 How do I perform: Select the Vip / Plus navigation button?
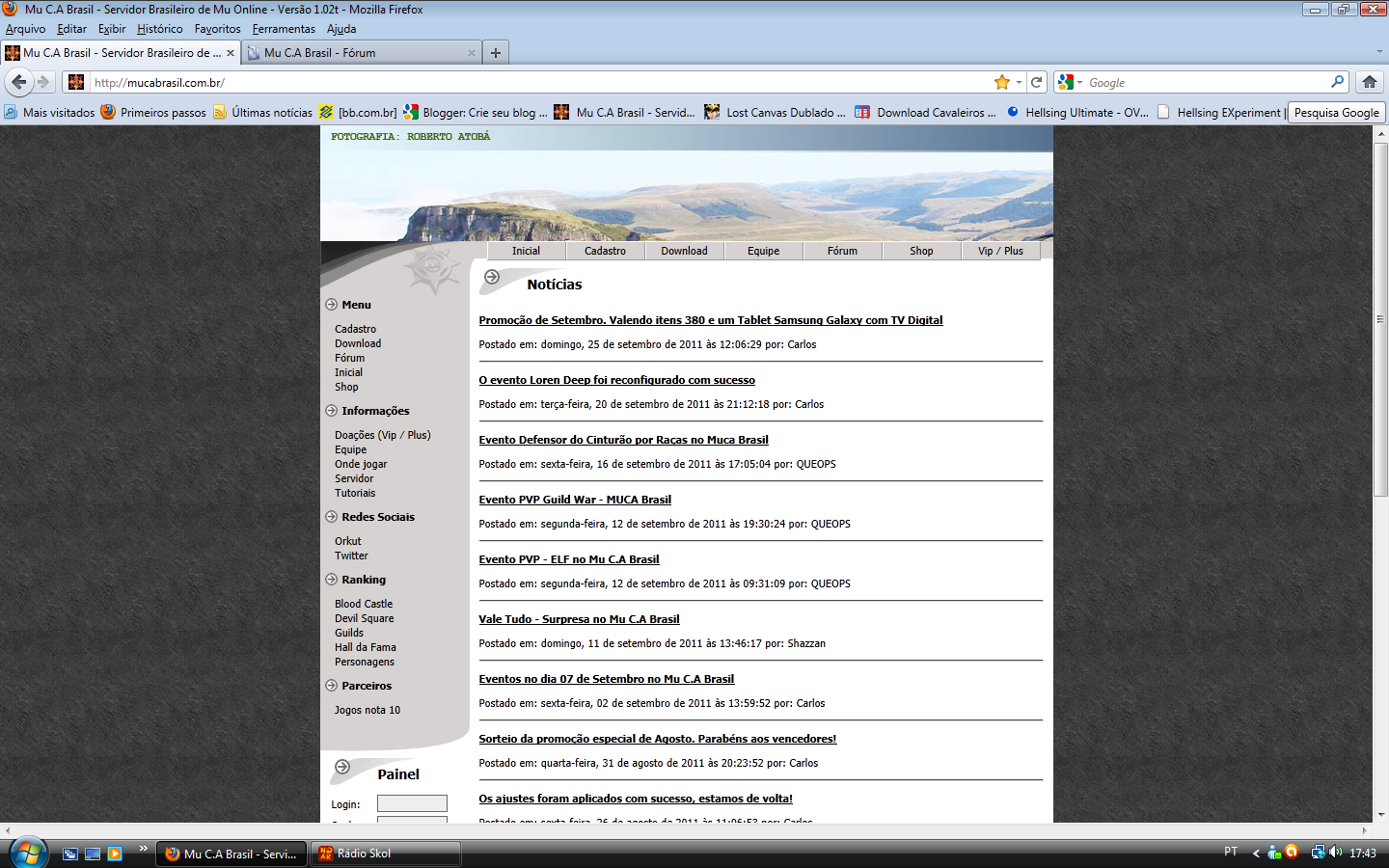pos(1000,251)
